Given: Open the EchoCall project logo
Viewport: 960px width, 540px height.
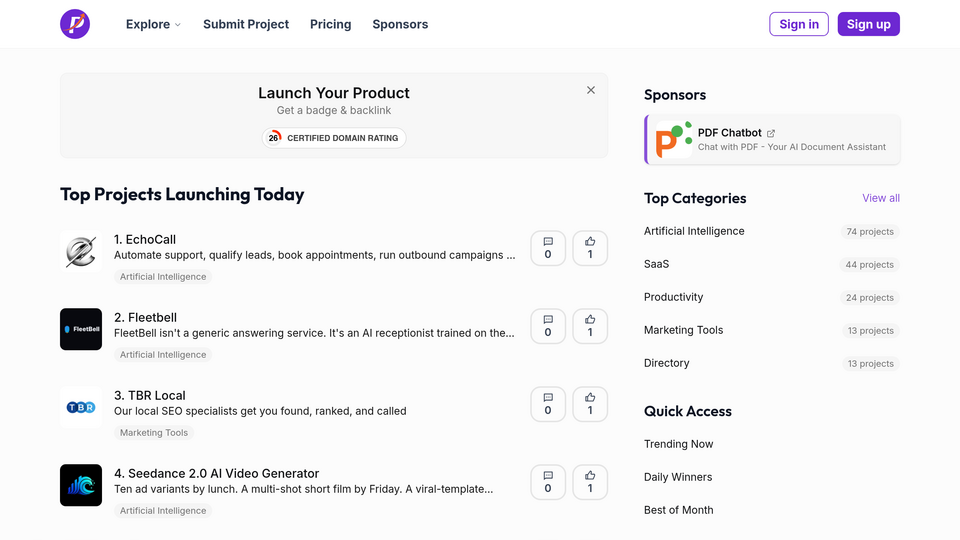Looking at the screenshot, I should coord(81,251).
